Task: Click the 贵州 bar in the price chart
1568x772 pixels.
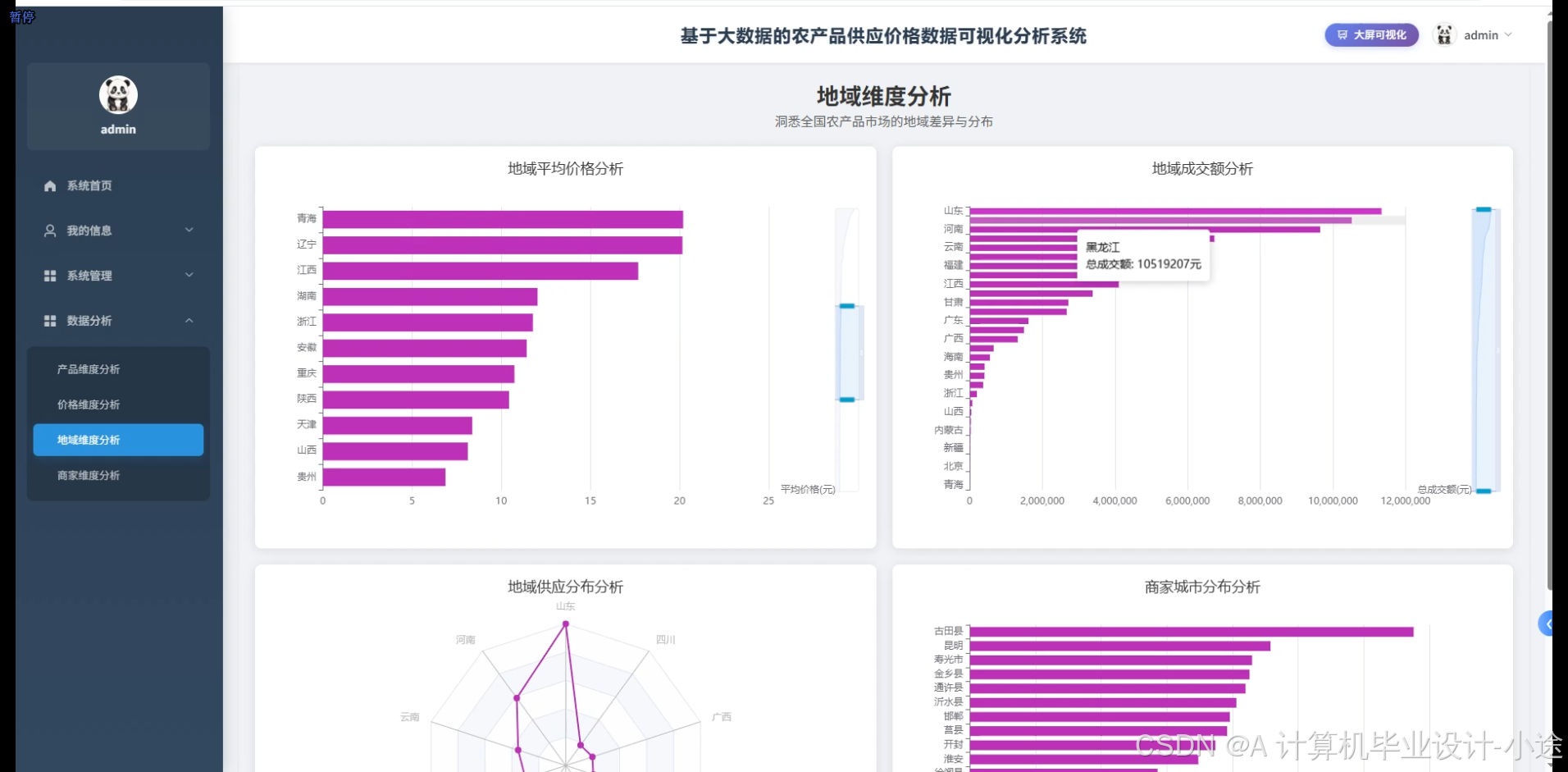Action: click(384, 477)
